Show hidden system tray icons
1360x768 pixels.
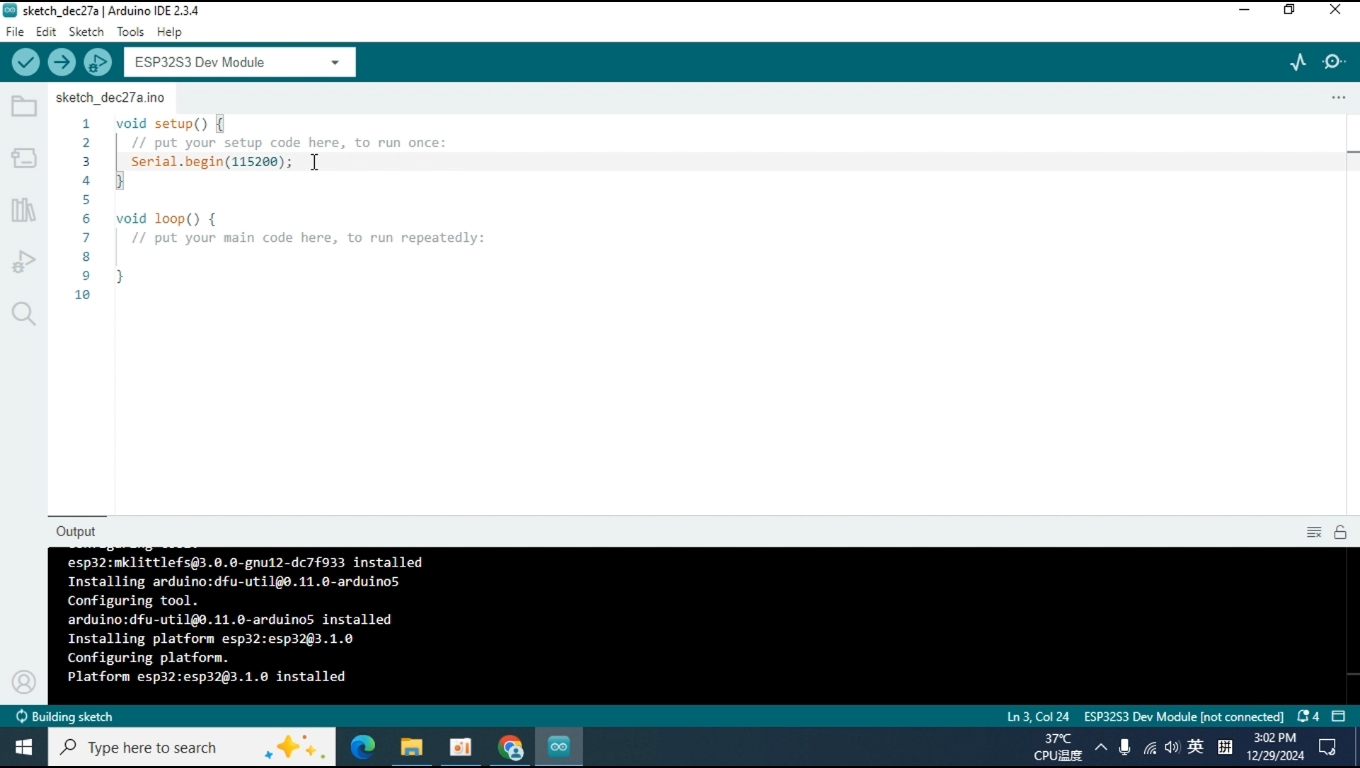(x=1101, y=747)
